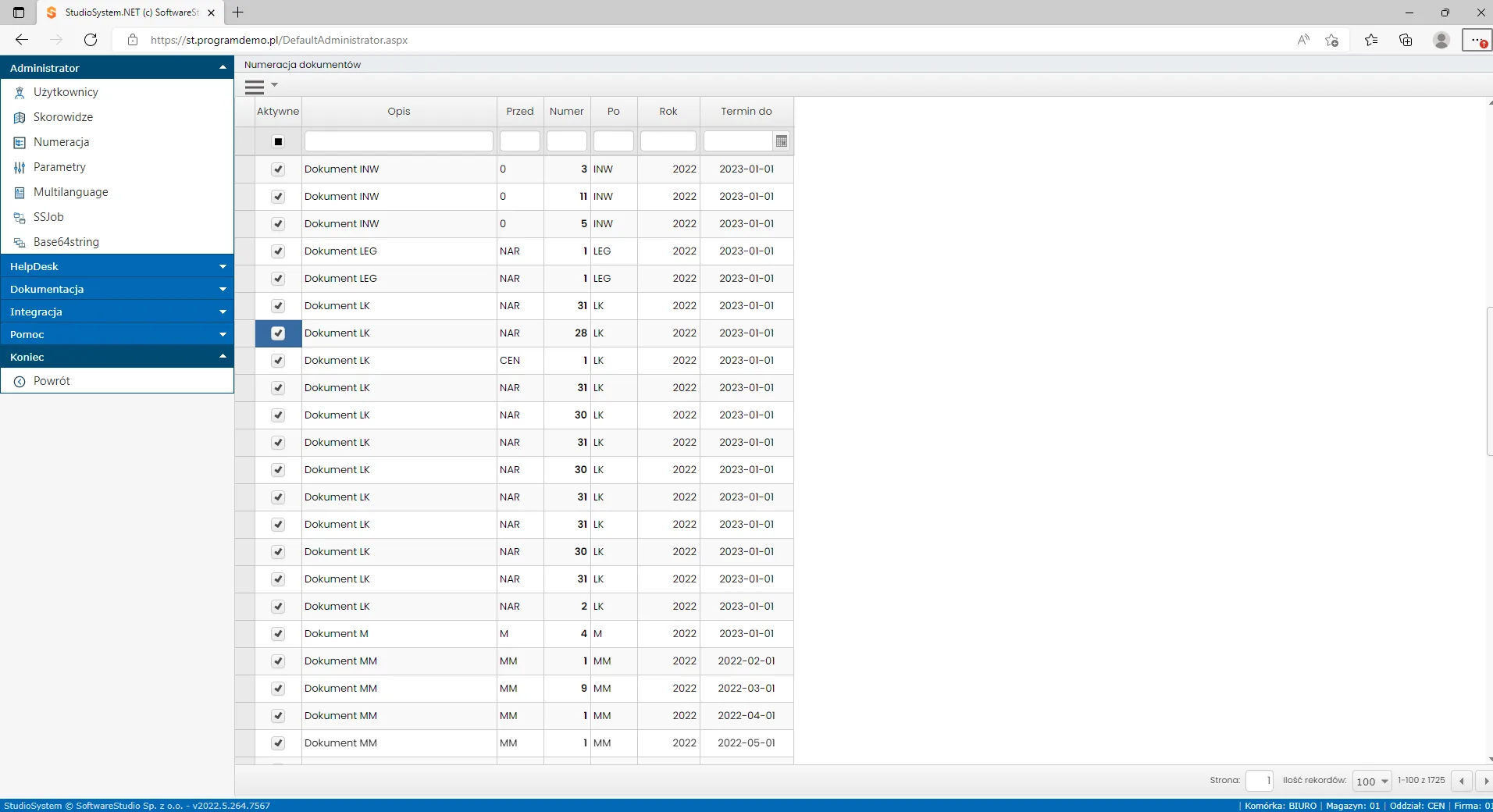Open the Ilość rekordów 100 dropdown
The image size is (1493, 812).
coord(1372,781)
